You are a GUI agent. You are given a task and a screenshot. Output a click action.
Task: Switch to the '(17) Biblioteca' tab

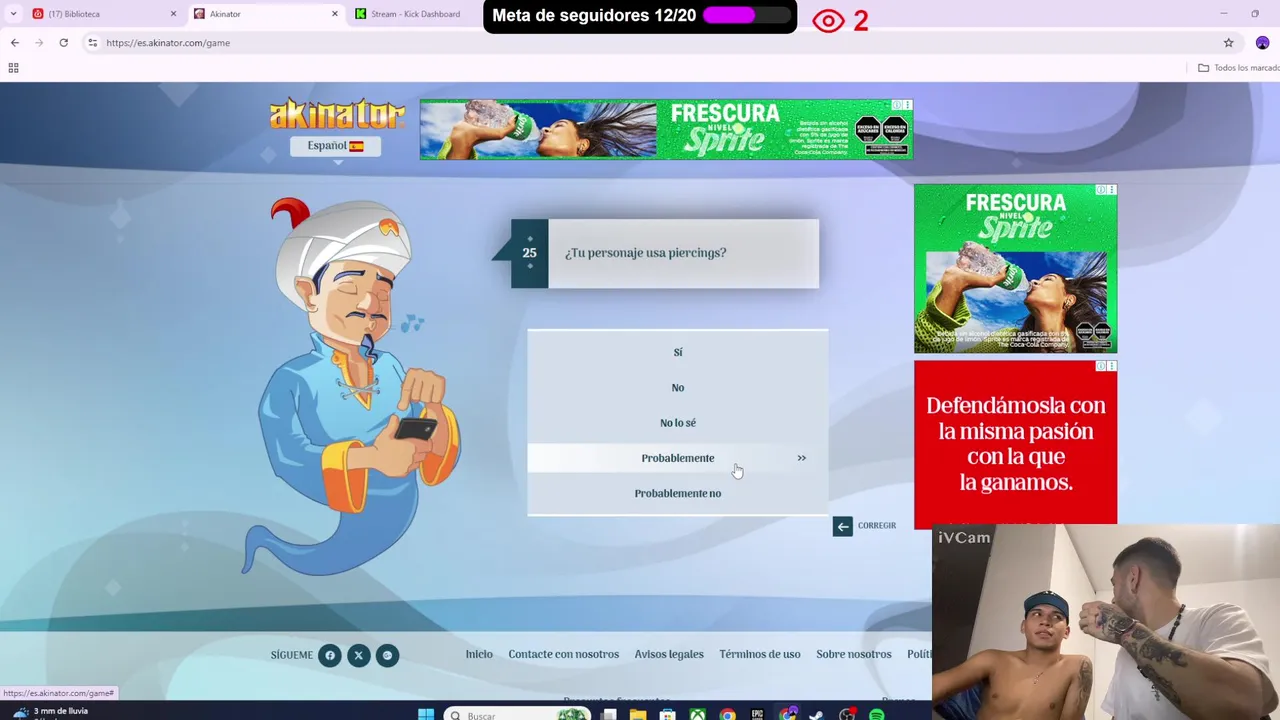[105, 14]
